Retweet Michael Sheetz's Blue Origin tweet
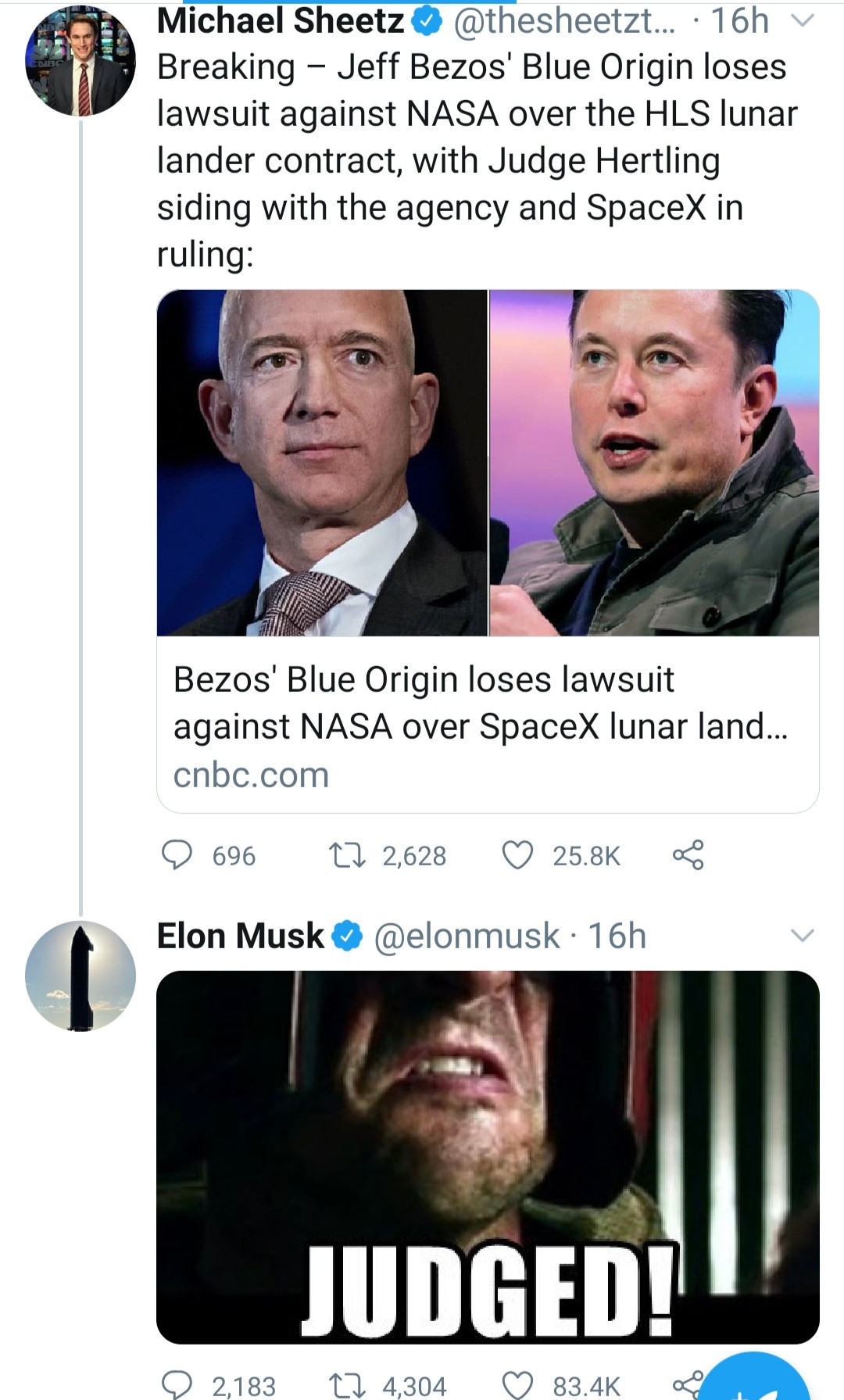Screen dimensions: 844x1400 pos(348,855)
